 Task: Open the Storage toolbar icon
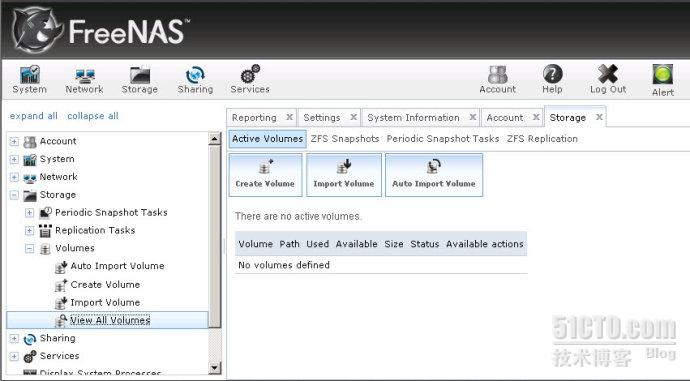pos(139,80)
